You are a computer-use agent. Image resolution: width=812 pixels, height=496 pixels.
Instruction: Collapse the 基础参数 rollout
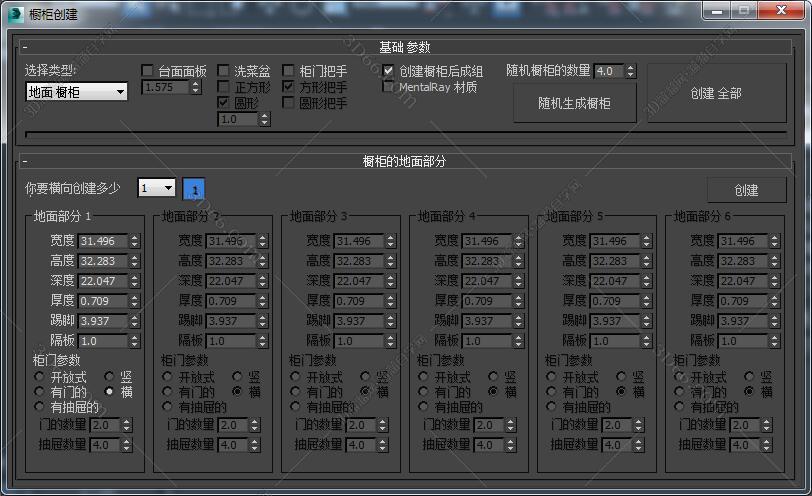point(25,47)
